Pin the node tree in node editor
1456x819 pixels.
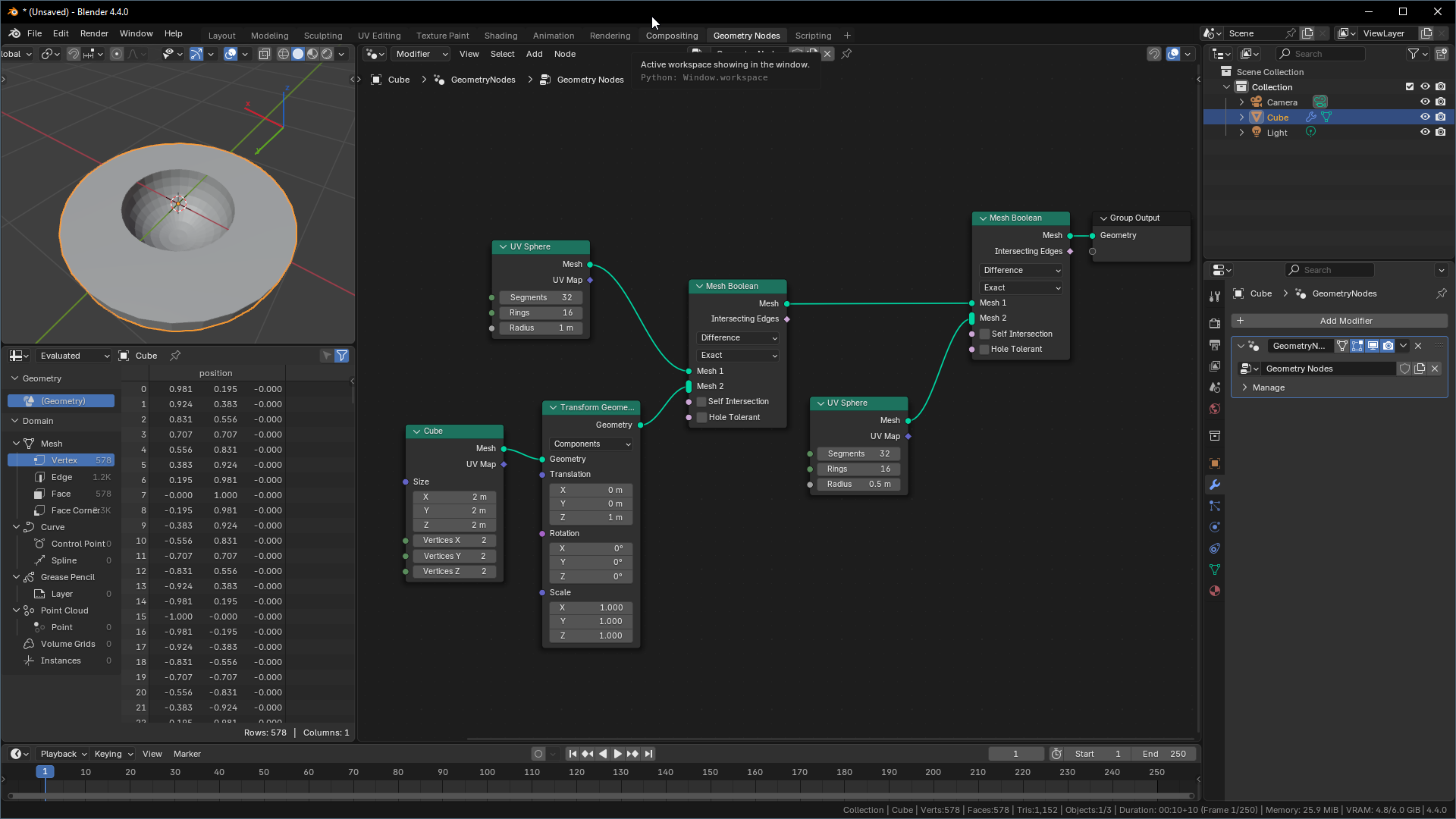coord(846,54)
